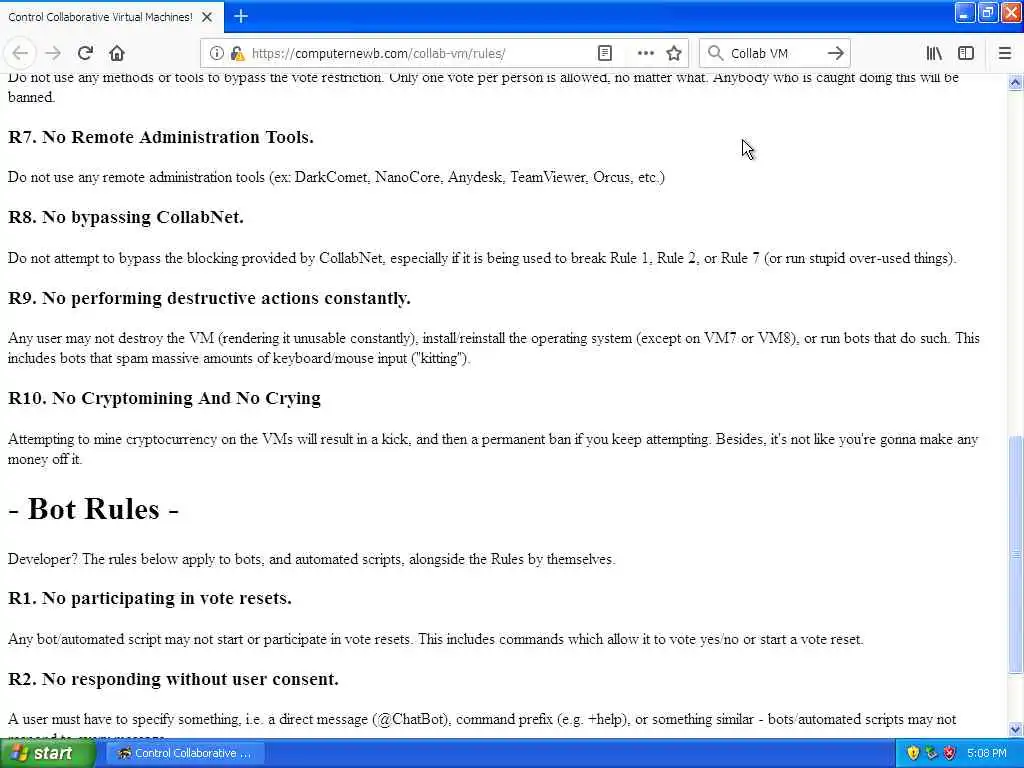Open page actions three-dot menu
Screen dimensions: 1024x768
[x=645, y=54]
